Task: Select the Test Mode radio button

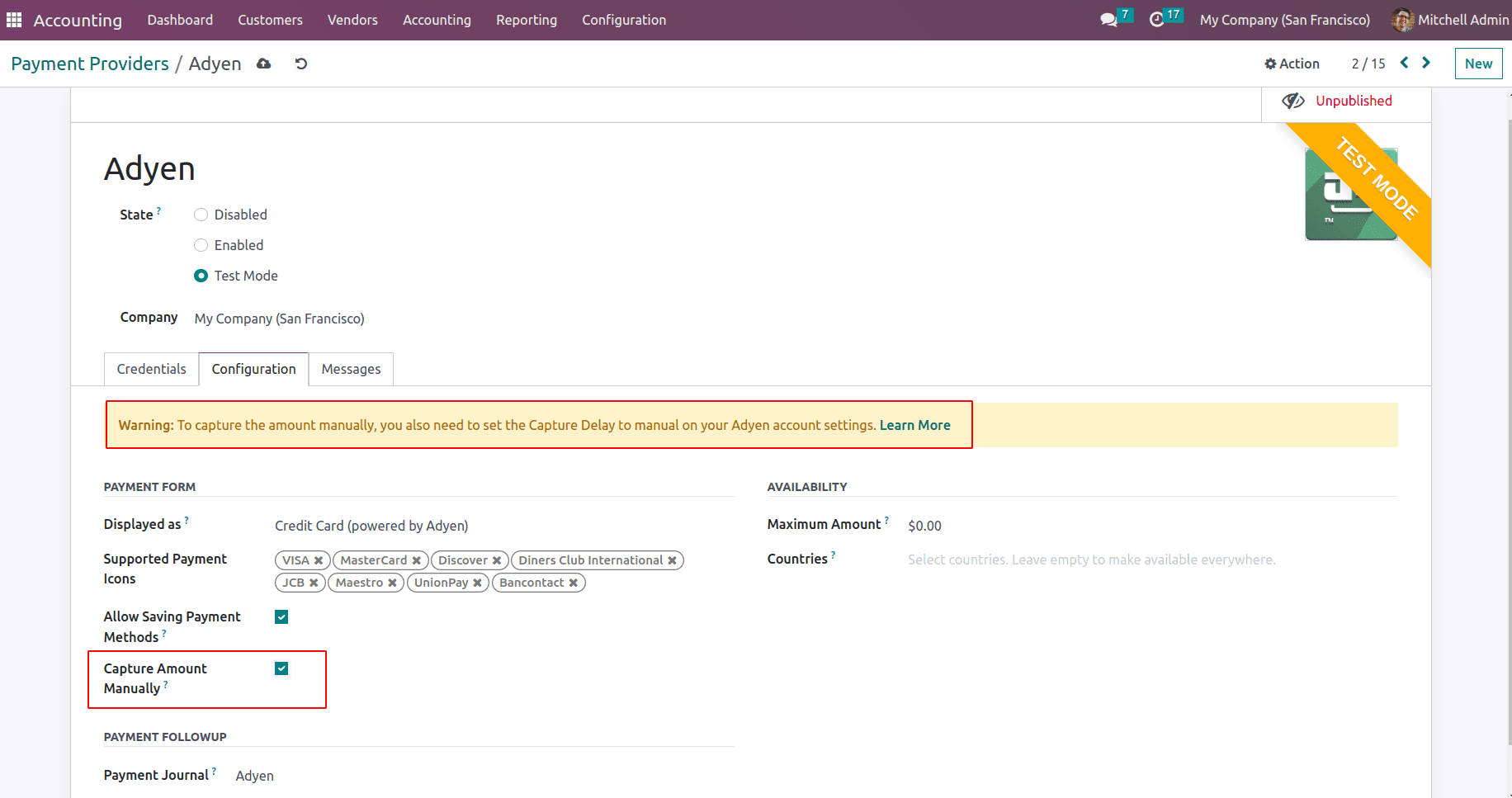Action: [201, 276]
